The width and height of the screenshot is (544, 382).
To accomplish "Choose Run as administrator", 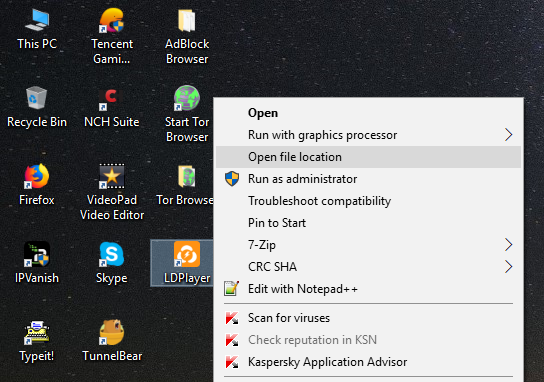I will tap(368, 179).
